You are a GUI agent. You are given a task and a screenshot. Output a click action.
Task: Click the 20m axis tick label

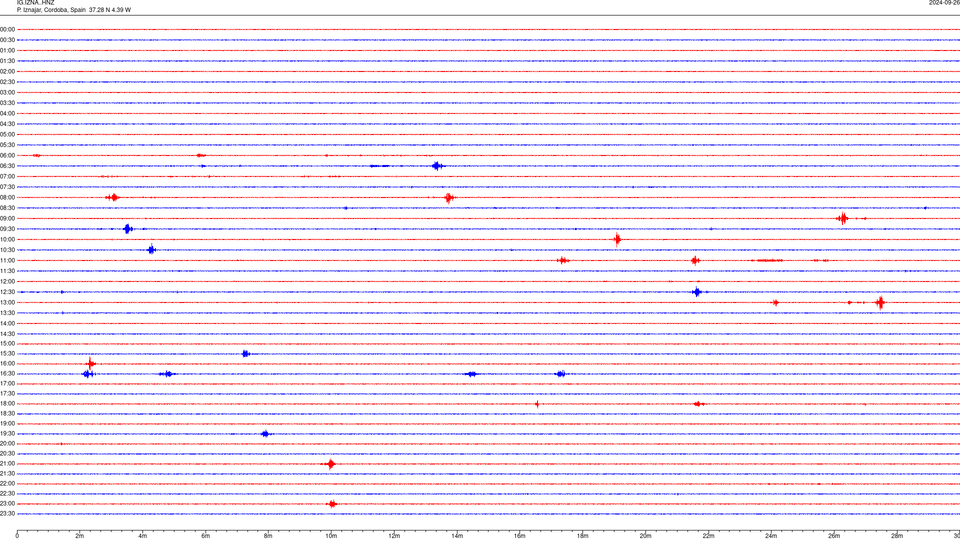(x=645, y=536)
